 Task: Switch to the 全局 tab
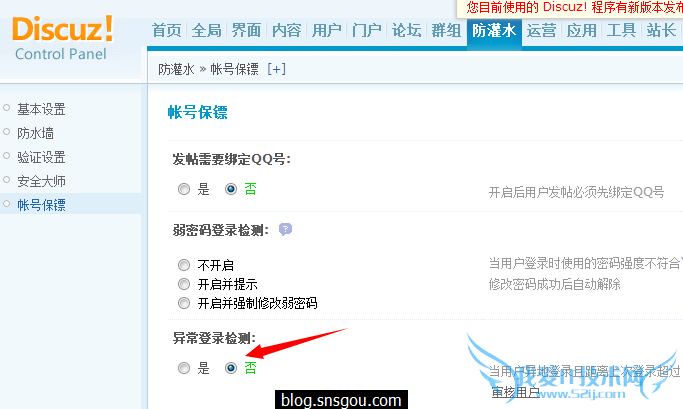(x=206, y=30)
